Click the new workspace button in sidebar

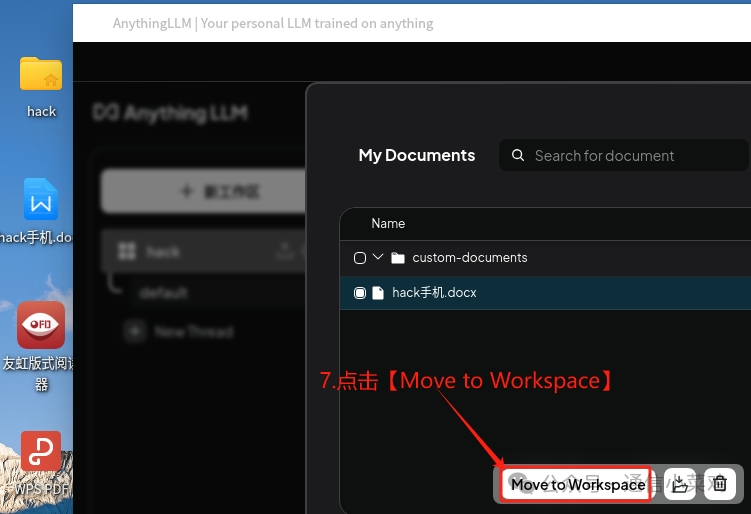(x=204, y=191)
